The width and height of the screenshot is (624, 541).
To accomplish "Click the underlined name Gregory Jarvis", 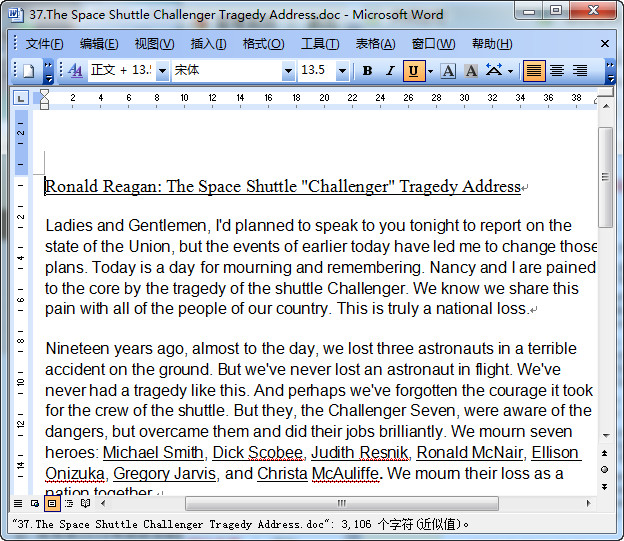I will click(164, 474).
